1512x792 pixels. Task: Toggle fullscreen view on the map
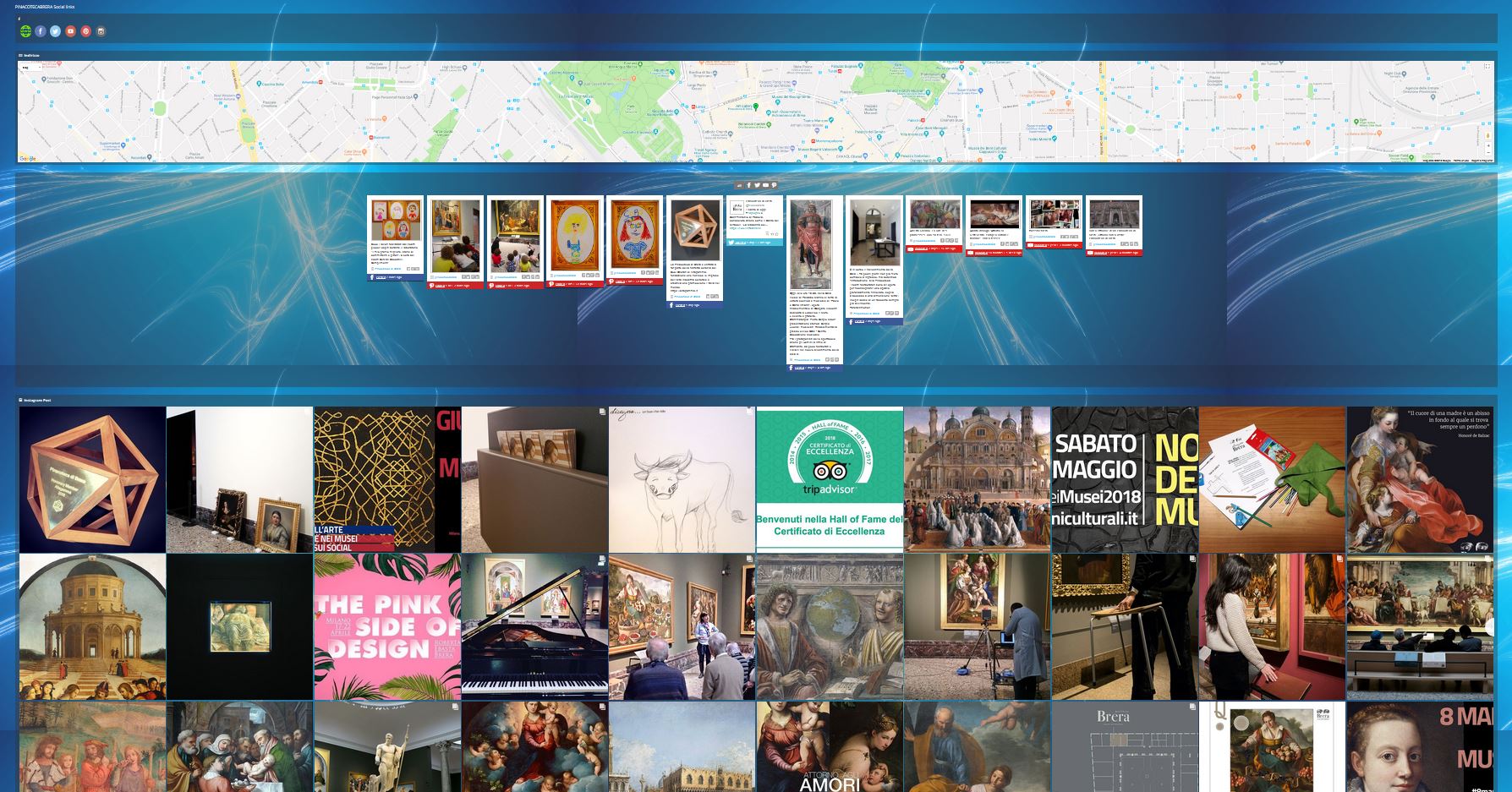point(1487,68)
